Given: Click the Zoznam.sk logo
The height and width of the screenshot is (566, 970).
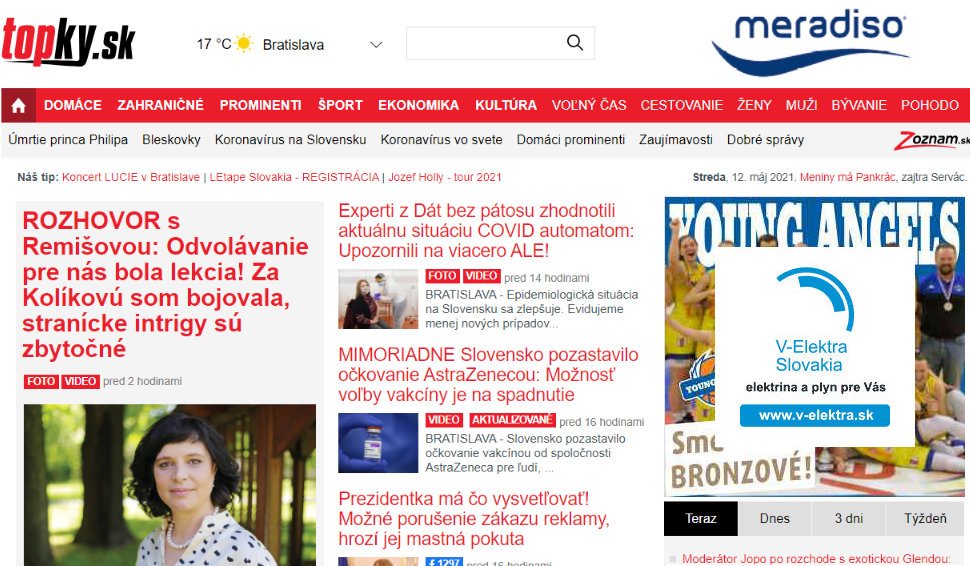Looking at the screenshot, I should click(x=932, y=140).
